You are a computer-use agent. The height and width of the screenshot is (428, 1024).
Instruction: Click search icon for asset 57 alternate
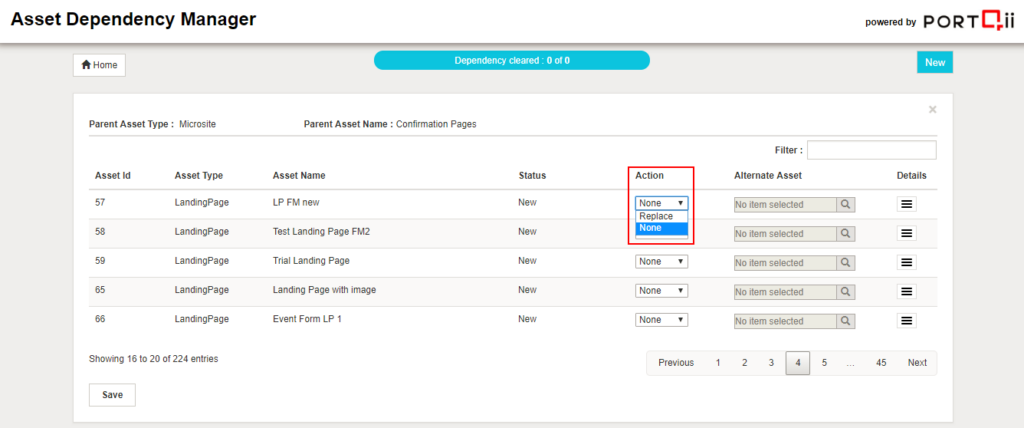(x=845, y=204)
